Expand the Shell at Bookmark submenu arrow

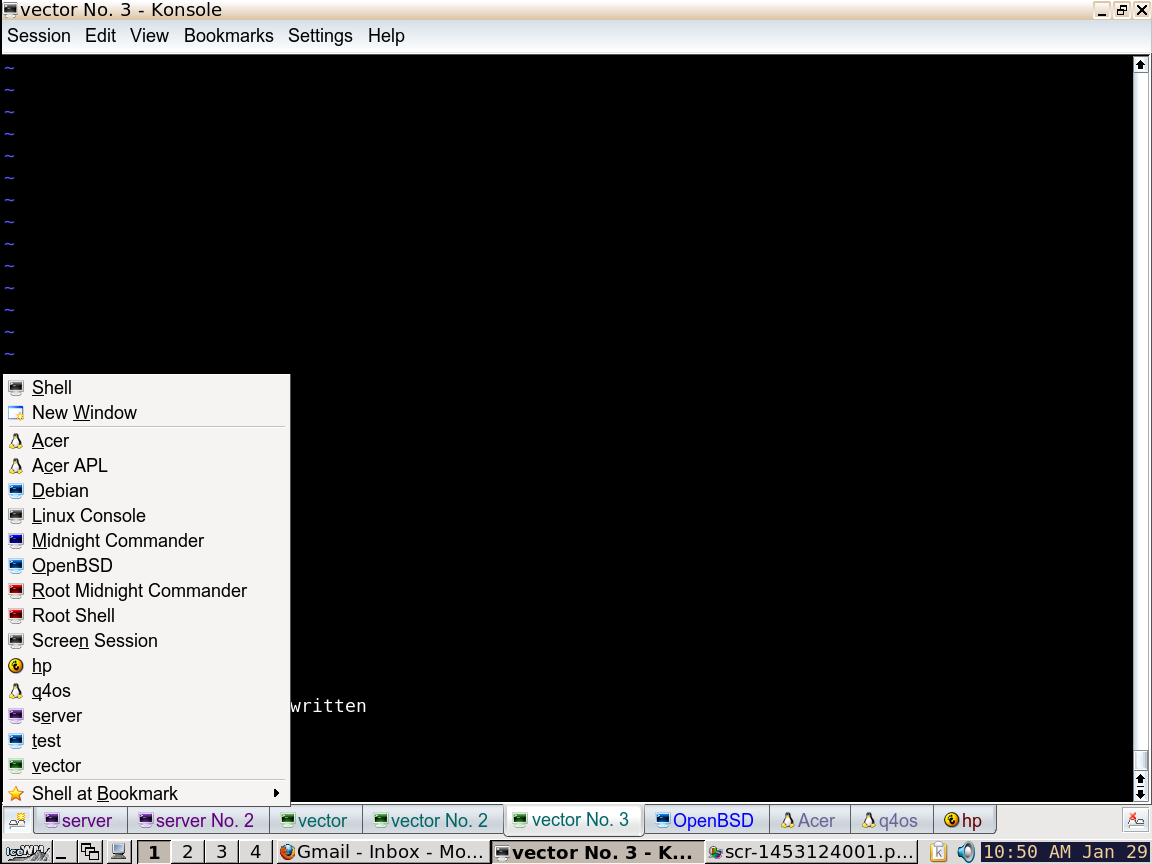(x=276, y=793)
